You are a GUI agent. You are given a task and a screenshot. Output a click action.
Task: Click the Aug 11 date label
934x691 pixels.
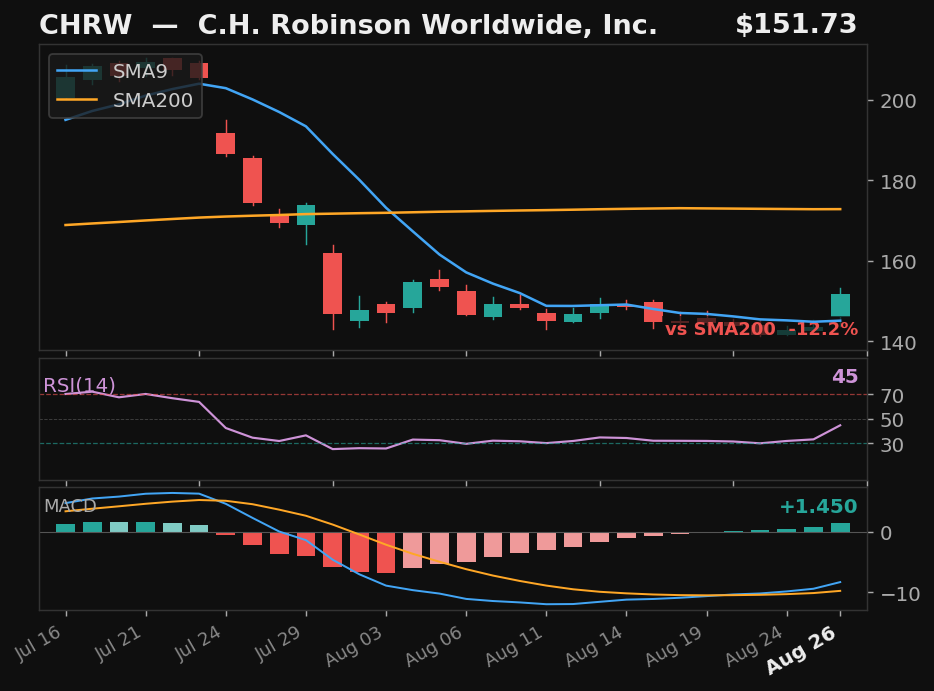click(x=515, y=645)
